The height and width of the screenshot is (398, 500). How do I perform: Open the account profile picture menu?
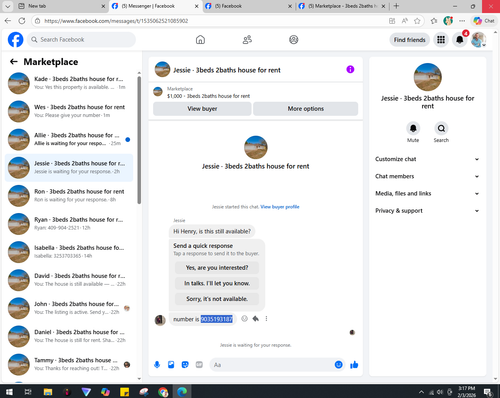478,40
